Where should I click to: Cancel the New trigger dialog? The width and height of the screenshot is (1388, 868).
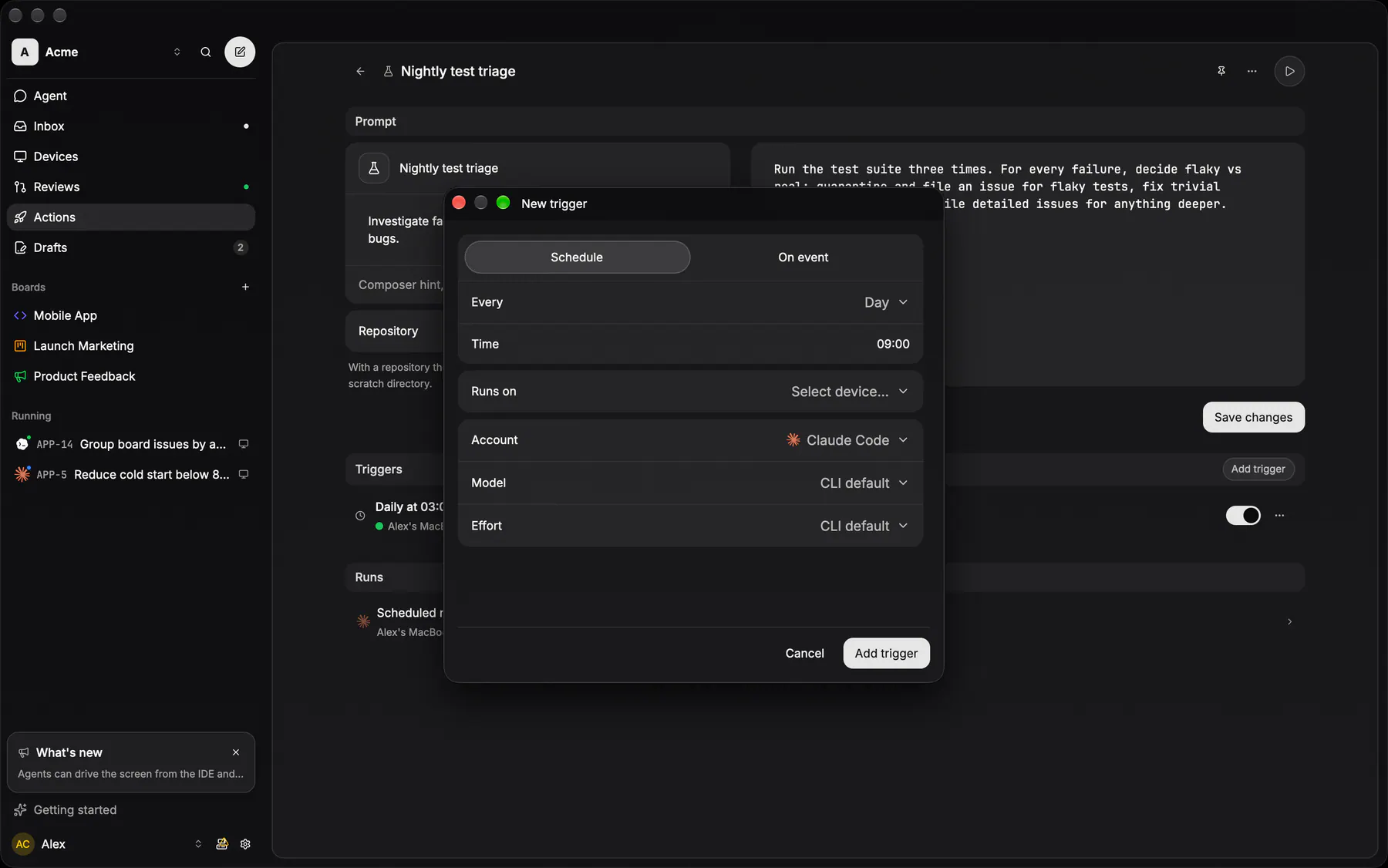[x=804, y=653]
